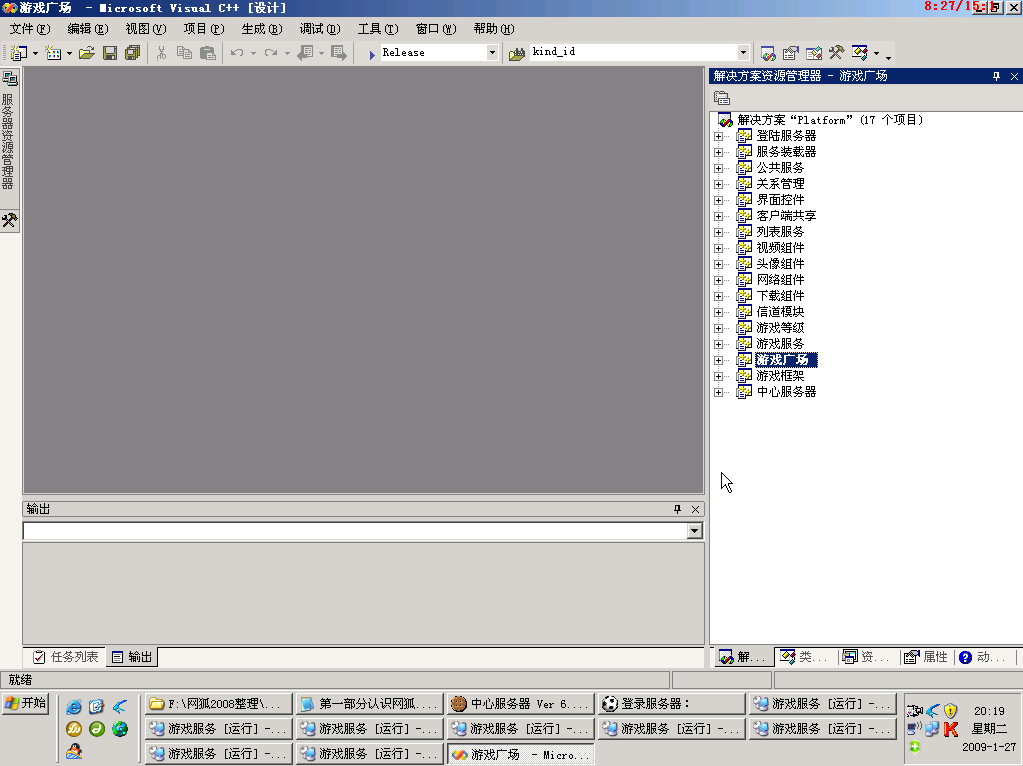This screenshot has height=766, width=1023.
Task: Open the F:\网狐2008整理 folder taskbar button
Action: click(x=219, y=704)
